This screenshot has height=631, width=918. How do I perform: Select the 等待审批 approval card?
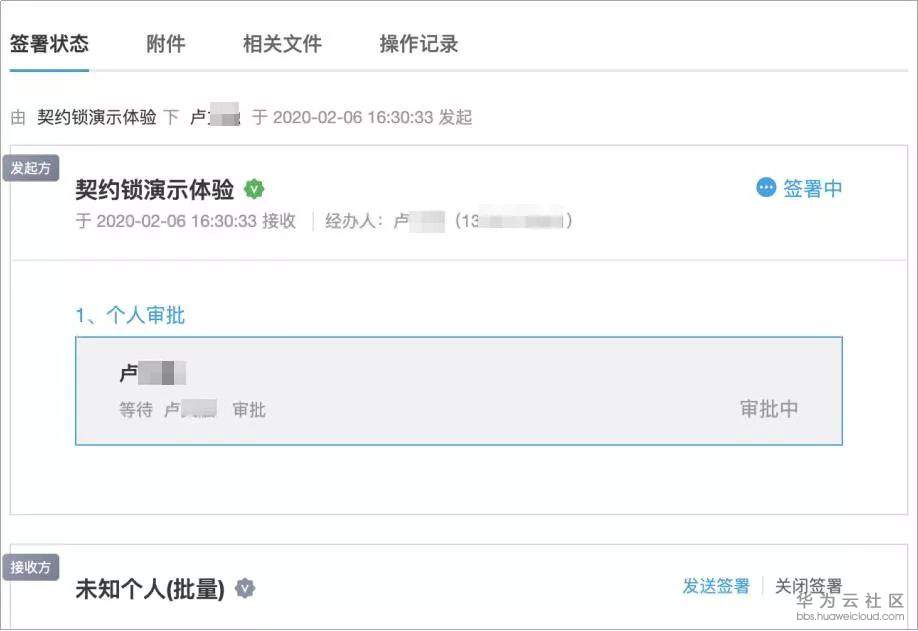[458, 391]
